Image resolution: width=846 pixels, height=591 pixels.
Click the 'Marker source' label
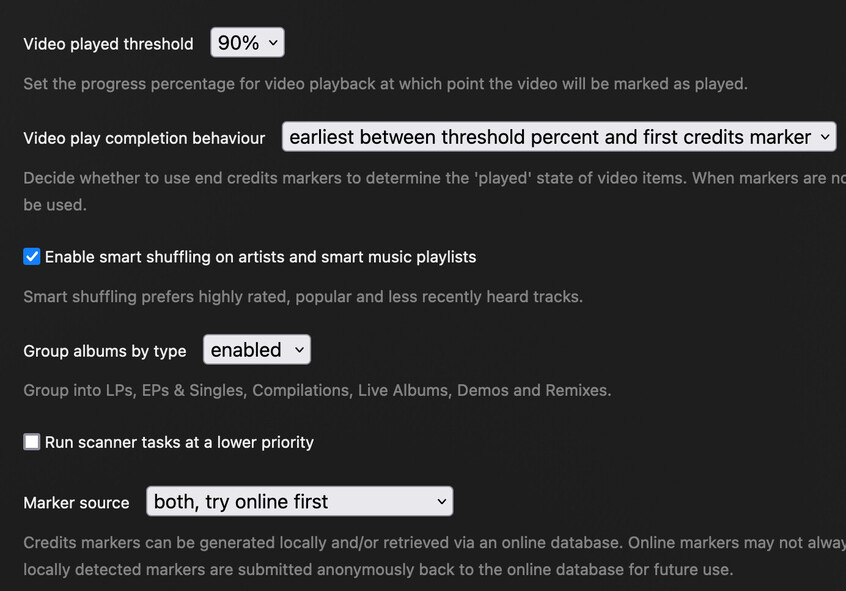coord(76,503)
